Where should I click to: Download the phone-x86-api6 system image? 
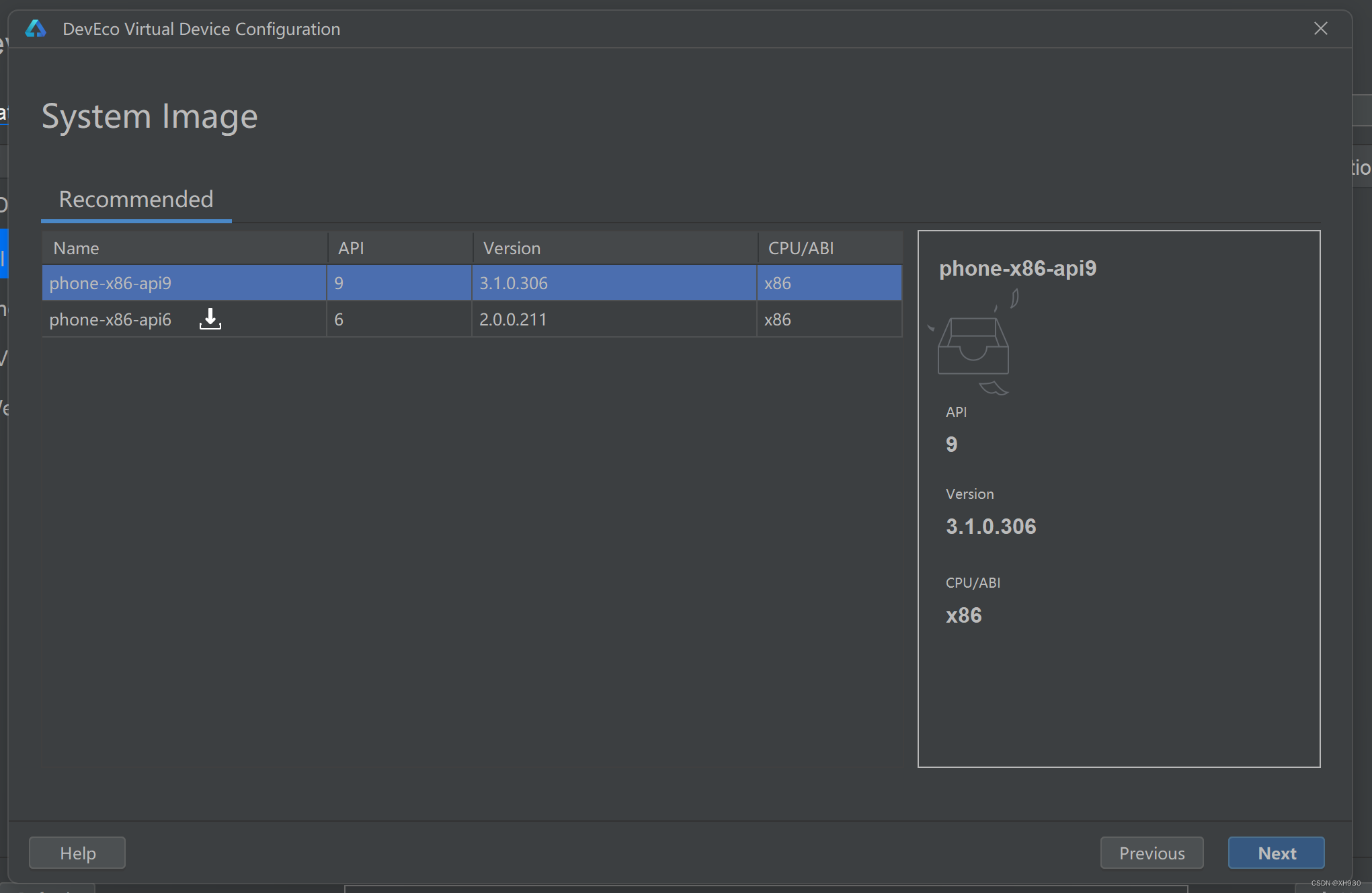[210, 319]
